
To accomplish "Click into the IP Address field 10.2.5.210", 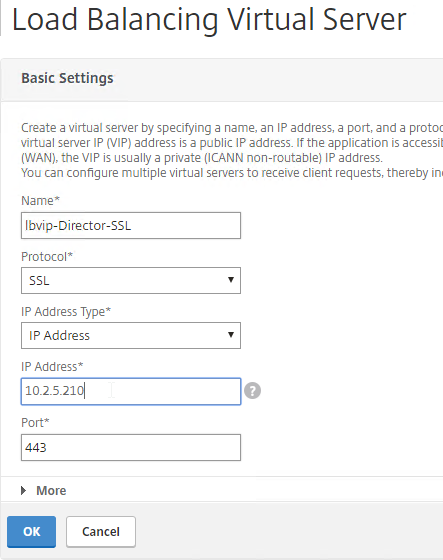I will (x=131, y=391).
